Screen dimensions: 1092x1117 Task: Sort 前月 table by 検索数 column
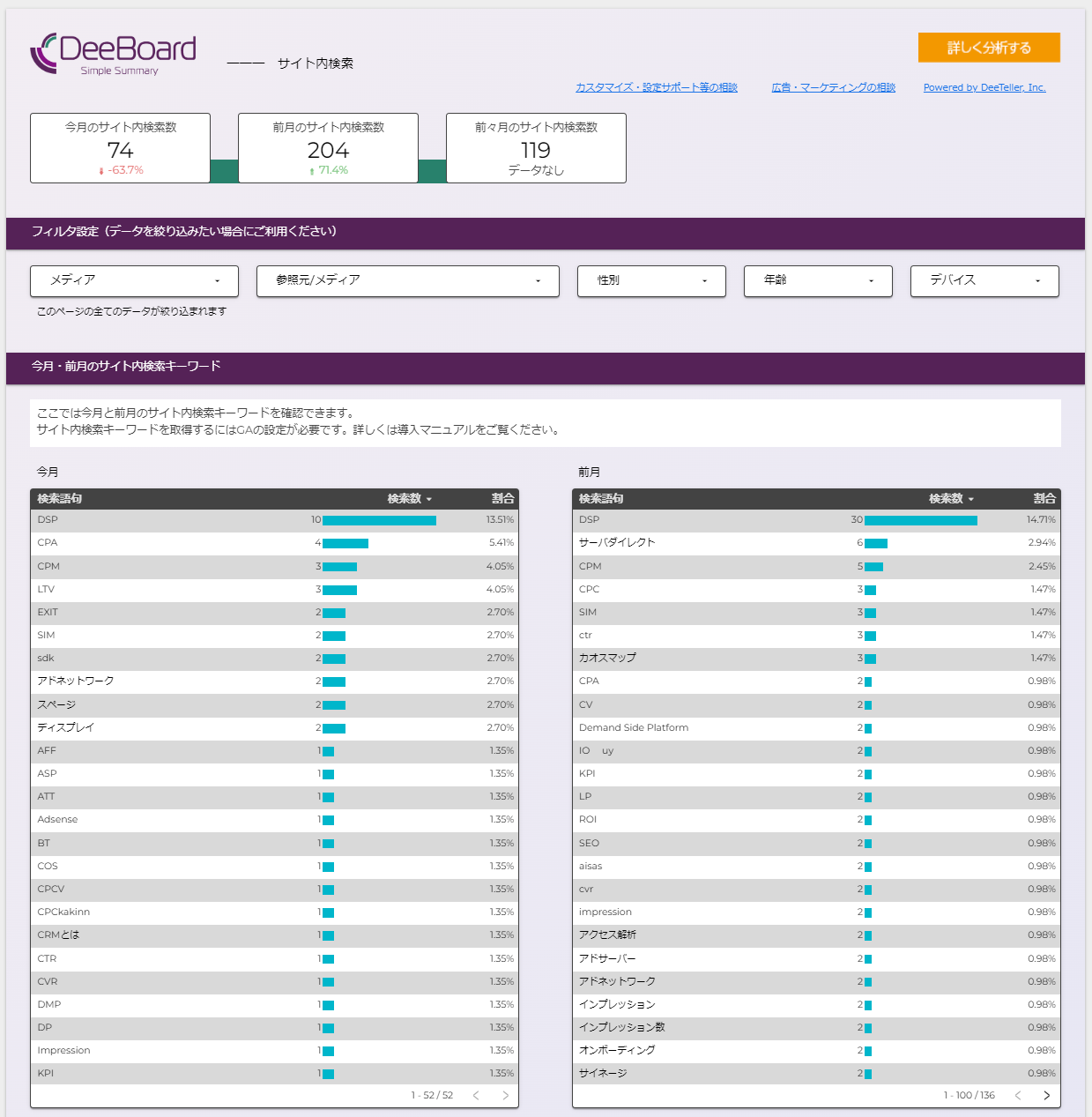pyautogui.click(x=950, y=499)
